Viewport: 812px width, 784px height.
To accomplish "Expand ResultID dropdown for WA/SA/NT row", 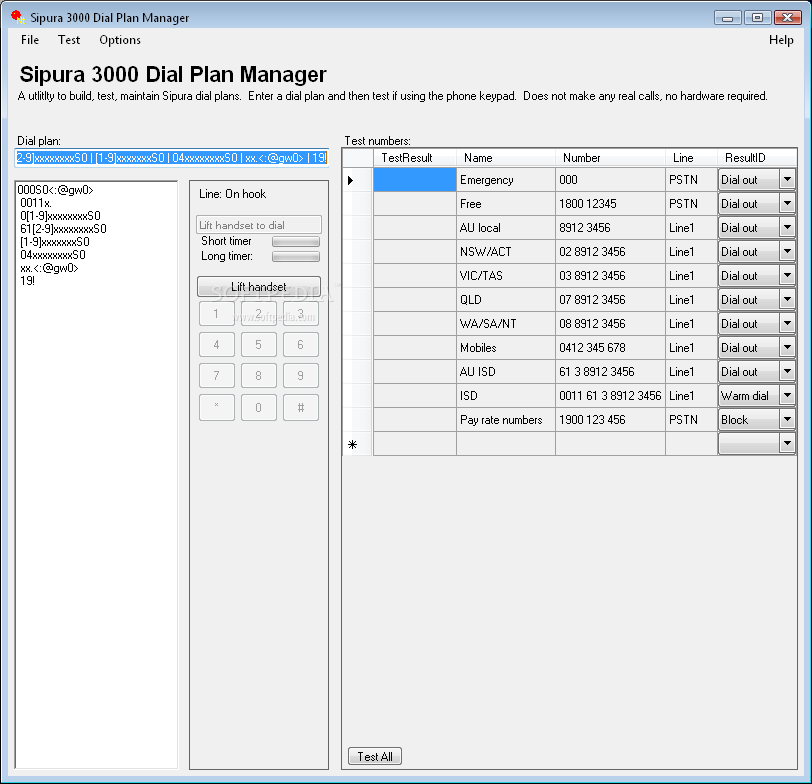I will 787,324.
